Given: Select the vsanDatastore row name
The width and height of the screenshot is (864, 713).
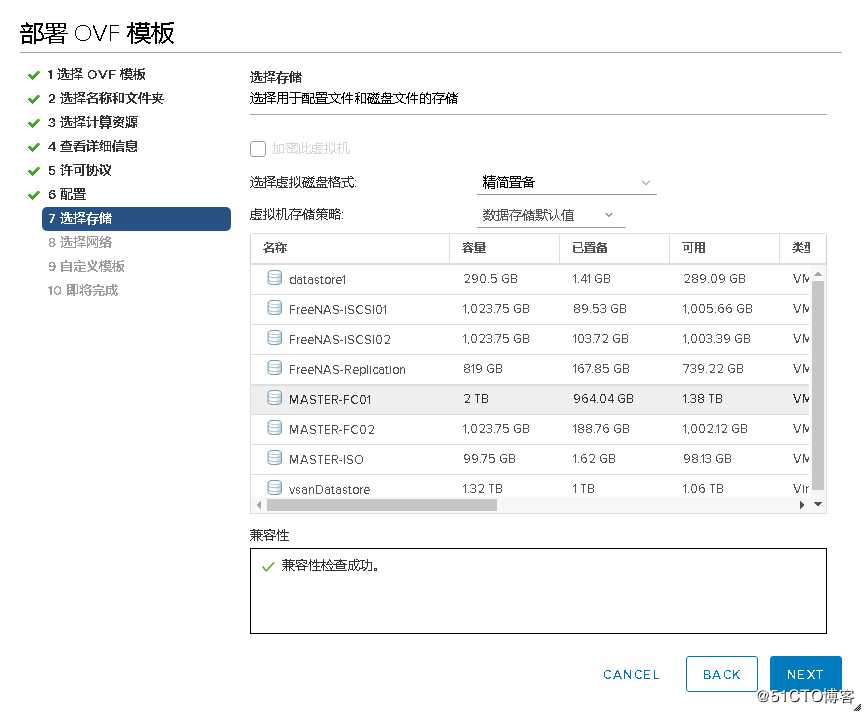Looking at the screenshot, I should (330, 489).
